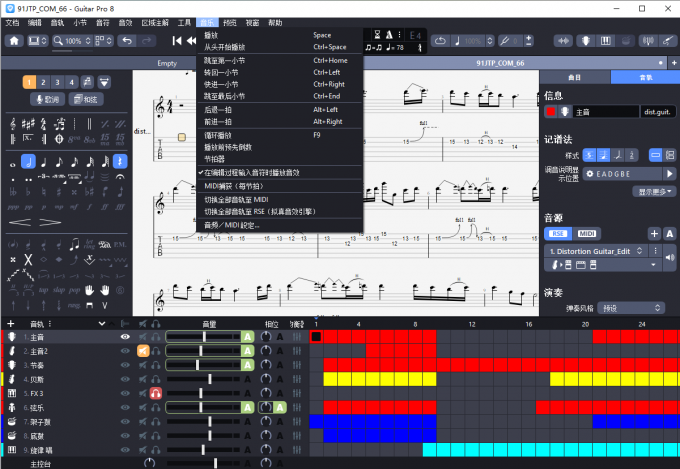Add a new track with the plus icon

[11, 324]
